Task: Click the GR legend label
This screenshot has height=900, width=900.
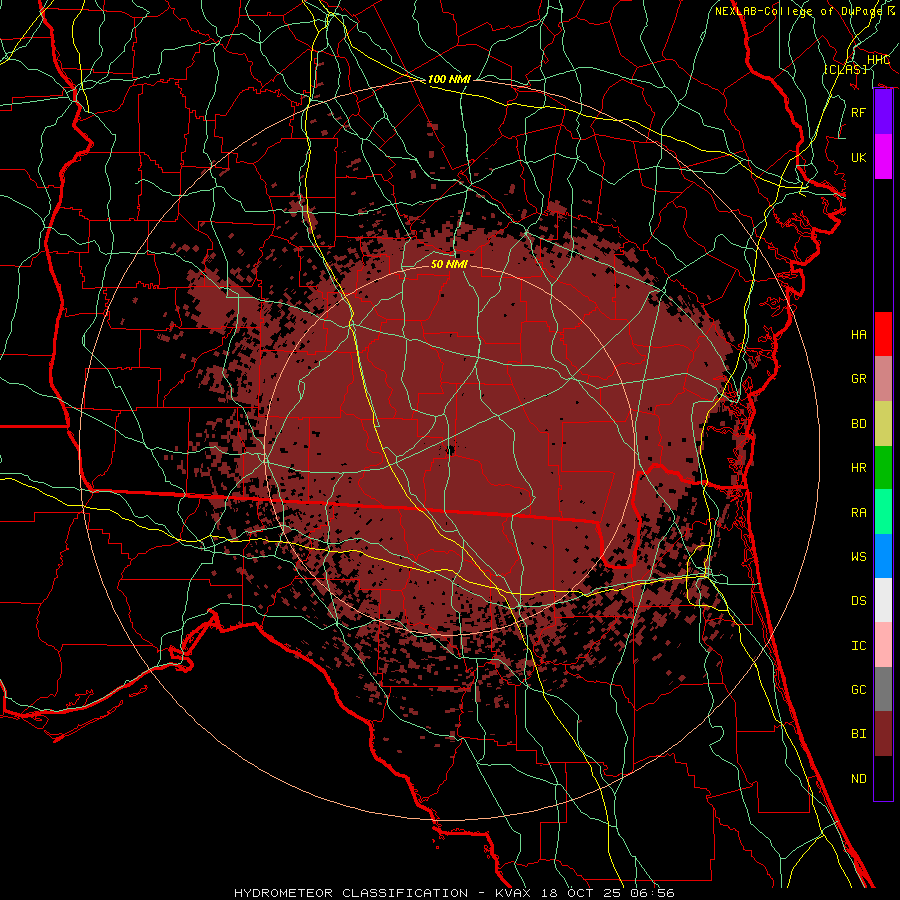Action: (x=858, y=379)
